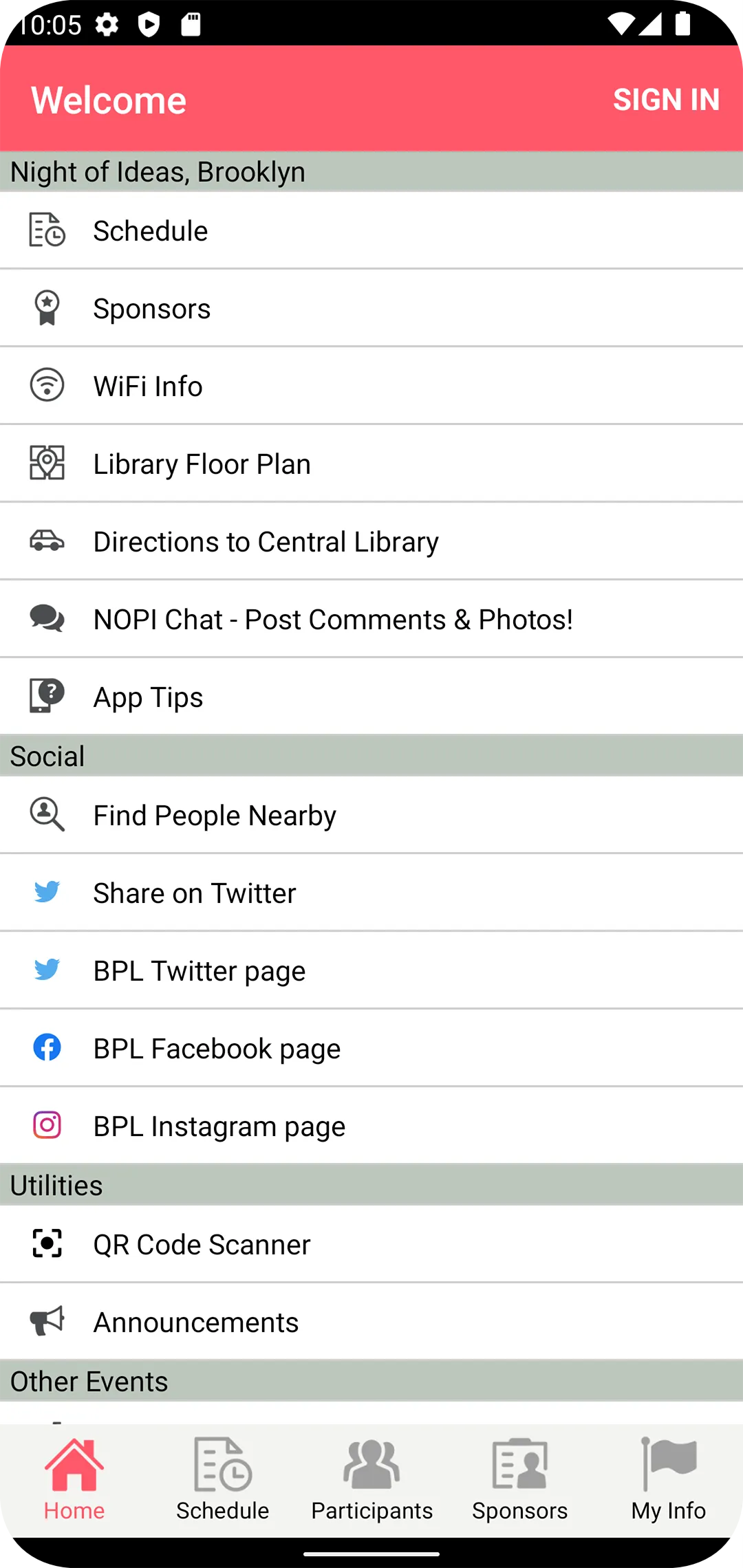Tap the Facebook logo icon
Screen dimensions: 743x1568
click(47, 1048)
